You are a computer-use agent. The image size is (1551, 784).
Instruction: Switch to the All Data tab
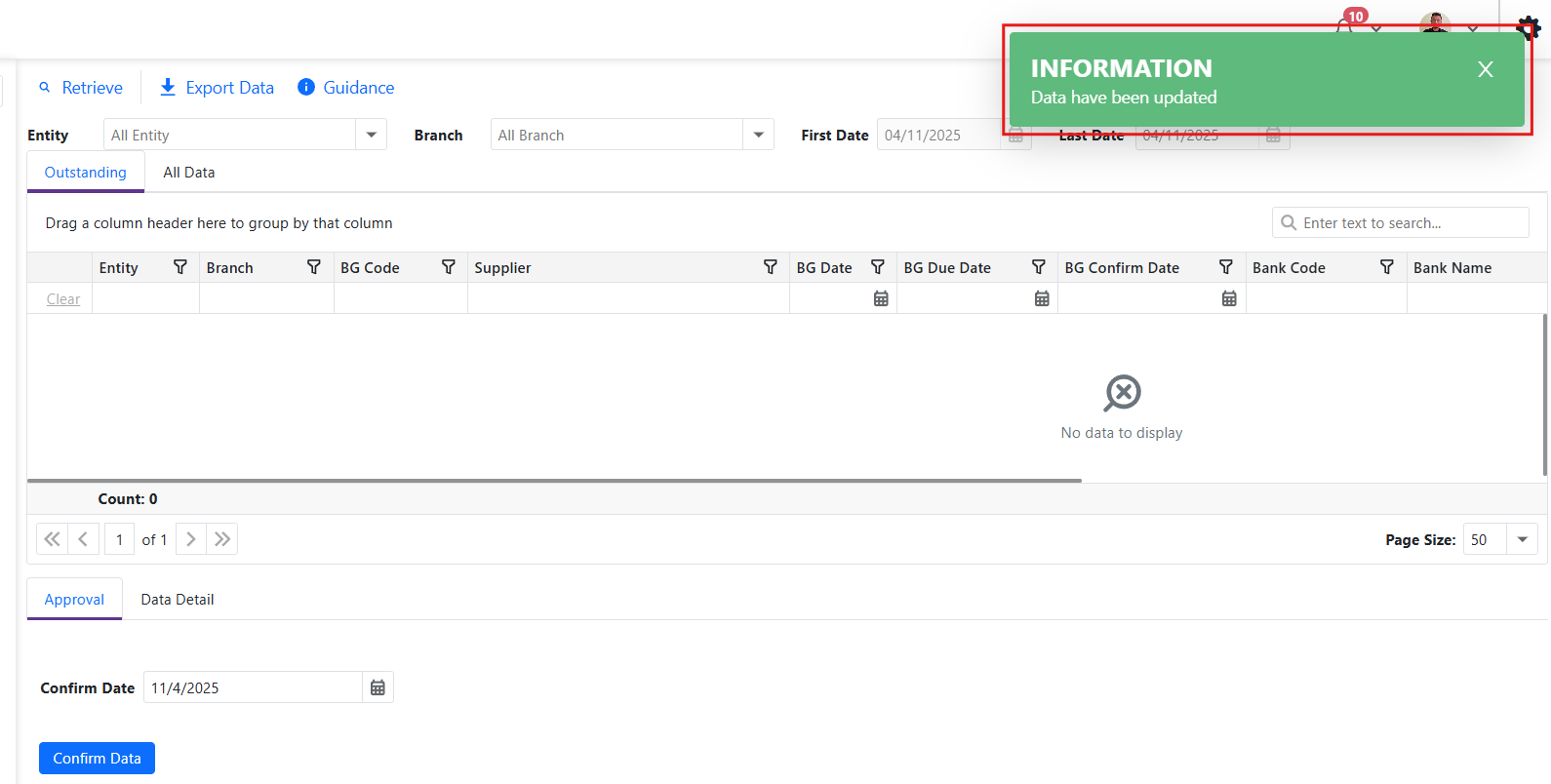point(189,173)
